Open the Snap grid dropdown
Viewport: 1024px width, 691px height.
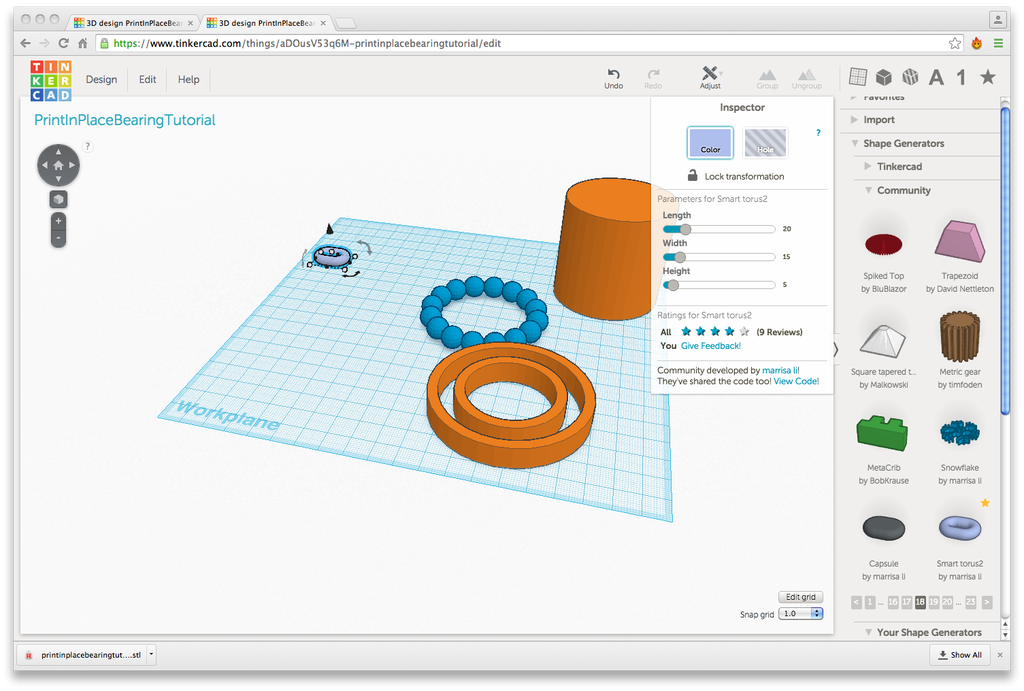[x=801, y=613]
